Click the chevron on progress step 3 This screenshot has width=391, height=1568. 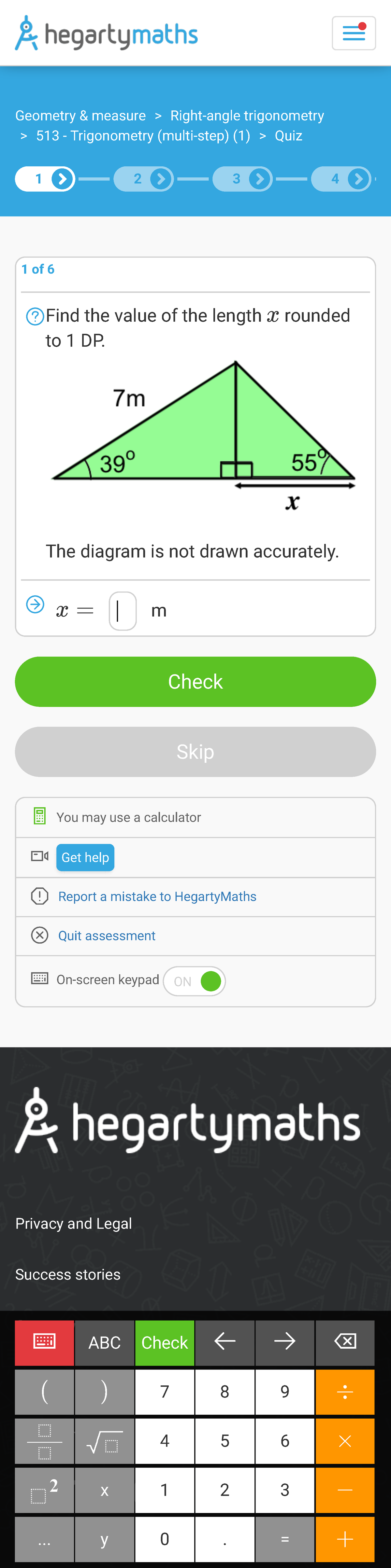tap(259, 178)
